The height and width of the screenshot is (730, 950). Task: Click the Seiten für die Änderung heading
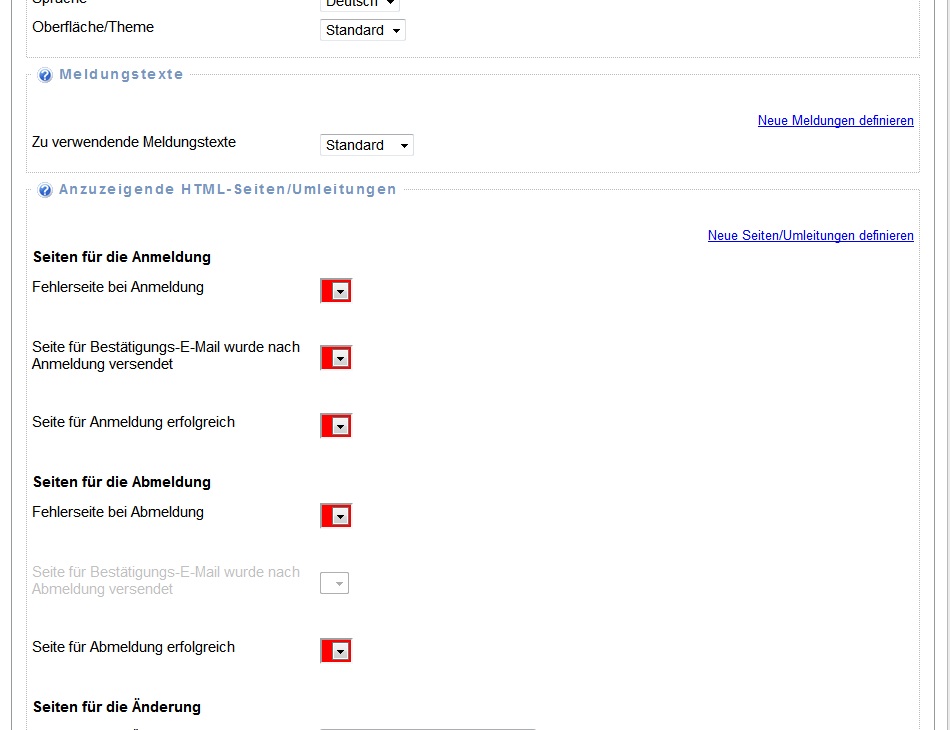117,707
